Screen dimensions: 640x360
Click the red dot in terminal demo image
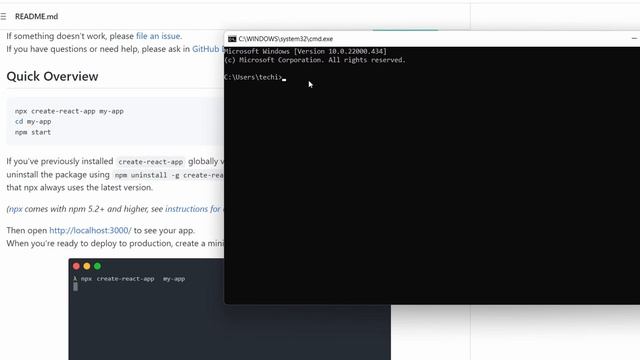coord(76,266)
